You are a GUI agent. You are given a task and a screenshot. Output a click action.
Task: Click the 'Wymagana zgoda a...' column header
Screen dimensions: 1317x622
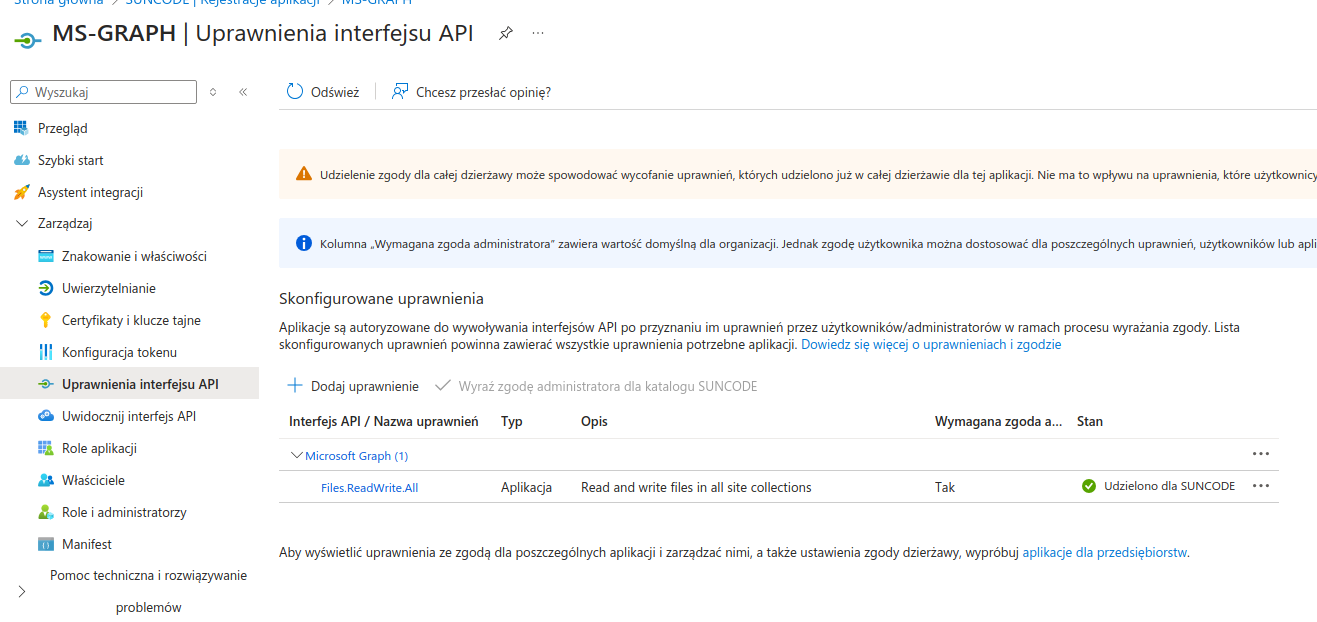click(x=998, y=422)
